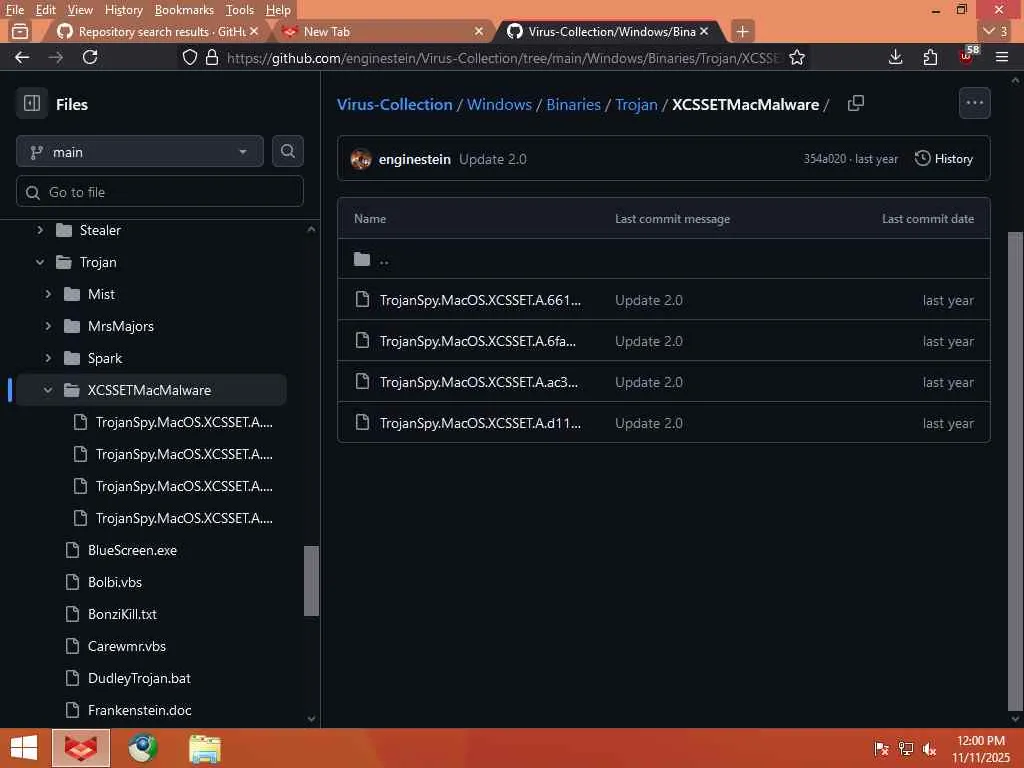Open file TrojanSpy.MacOS.XCSSET.A.6fa...

coord(477,342)
